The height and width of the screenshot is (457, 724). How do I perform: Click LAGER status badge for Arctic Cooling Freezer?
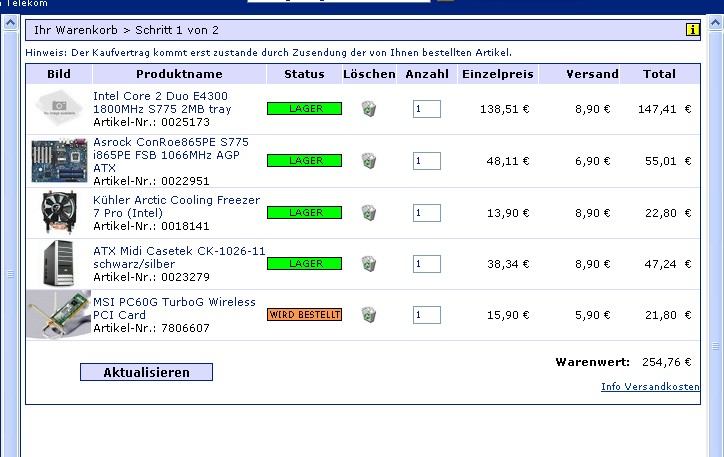(304, 212)
